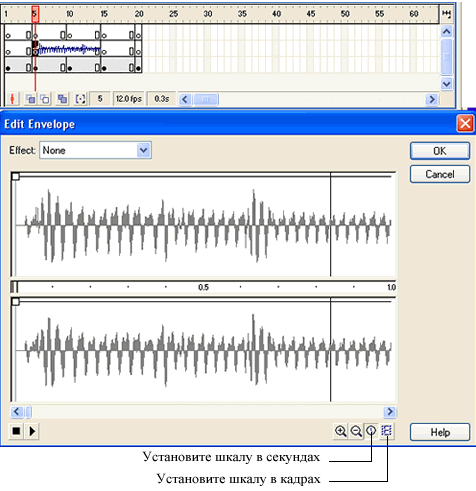Play the sound in Edit Envelope
The height and width of the screenshot is (491, 476).
pos(32,431)
